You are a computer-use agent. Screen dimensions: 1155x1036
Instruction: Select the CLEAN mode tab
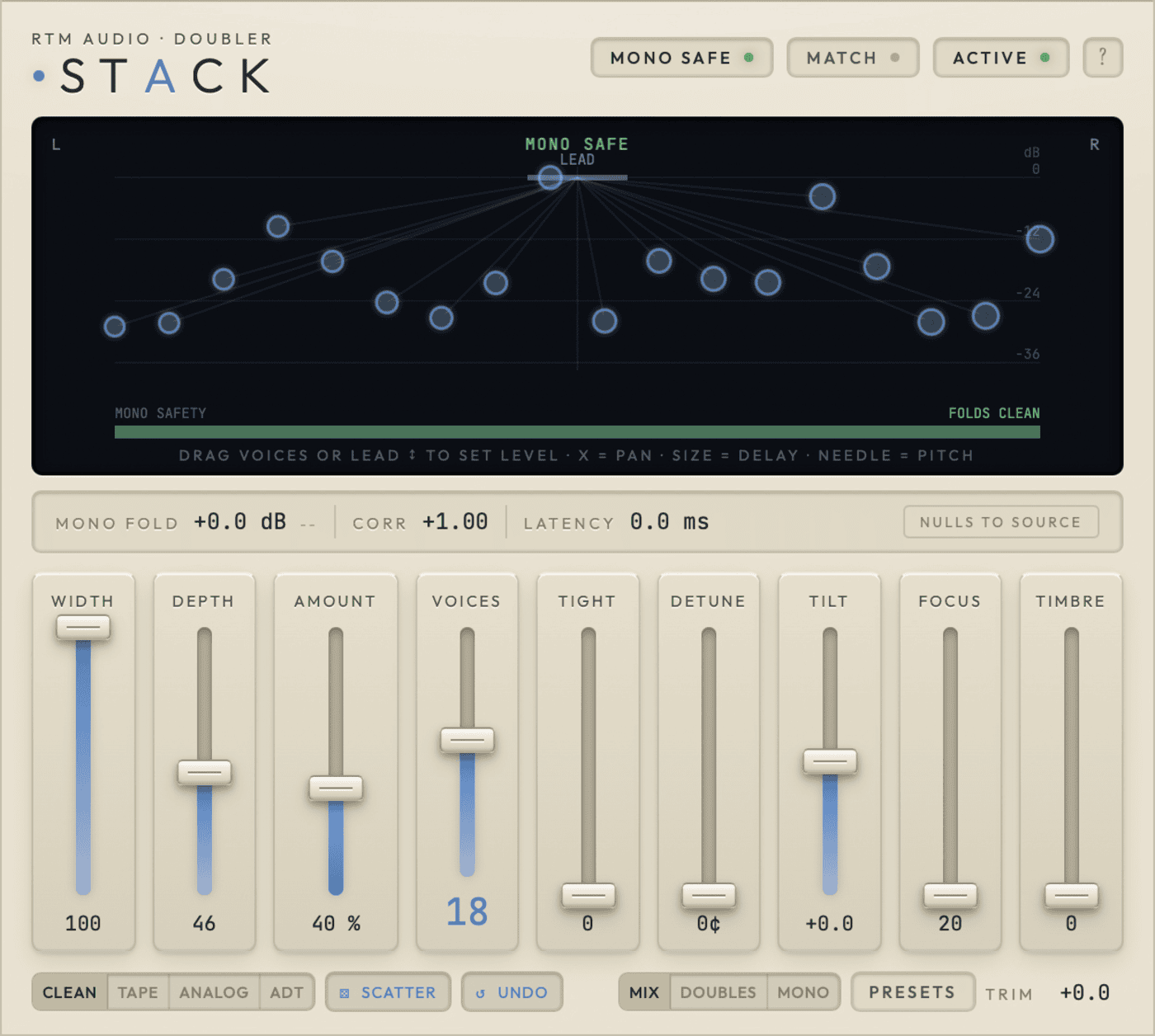pyautogui.click(x=69, y=992)
